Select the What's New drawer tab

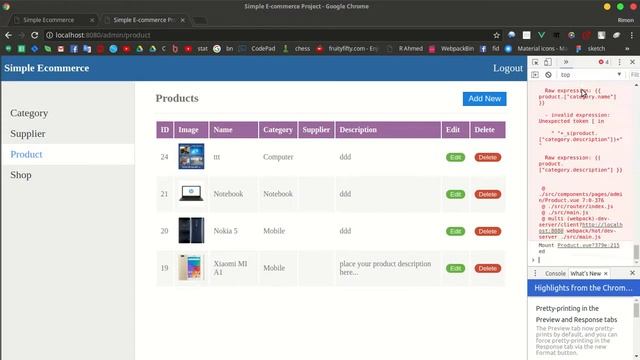(586, 273)
